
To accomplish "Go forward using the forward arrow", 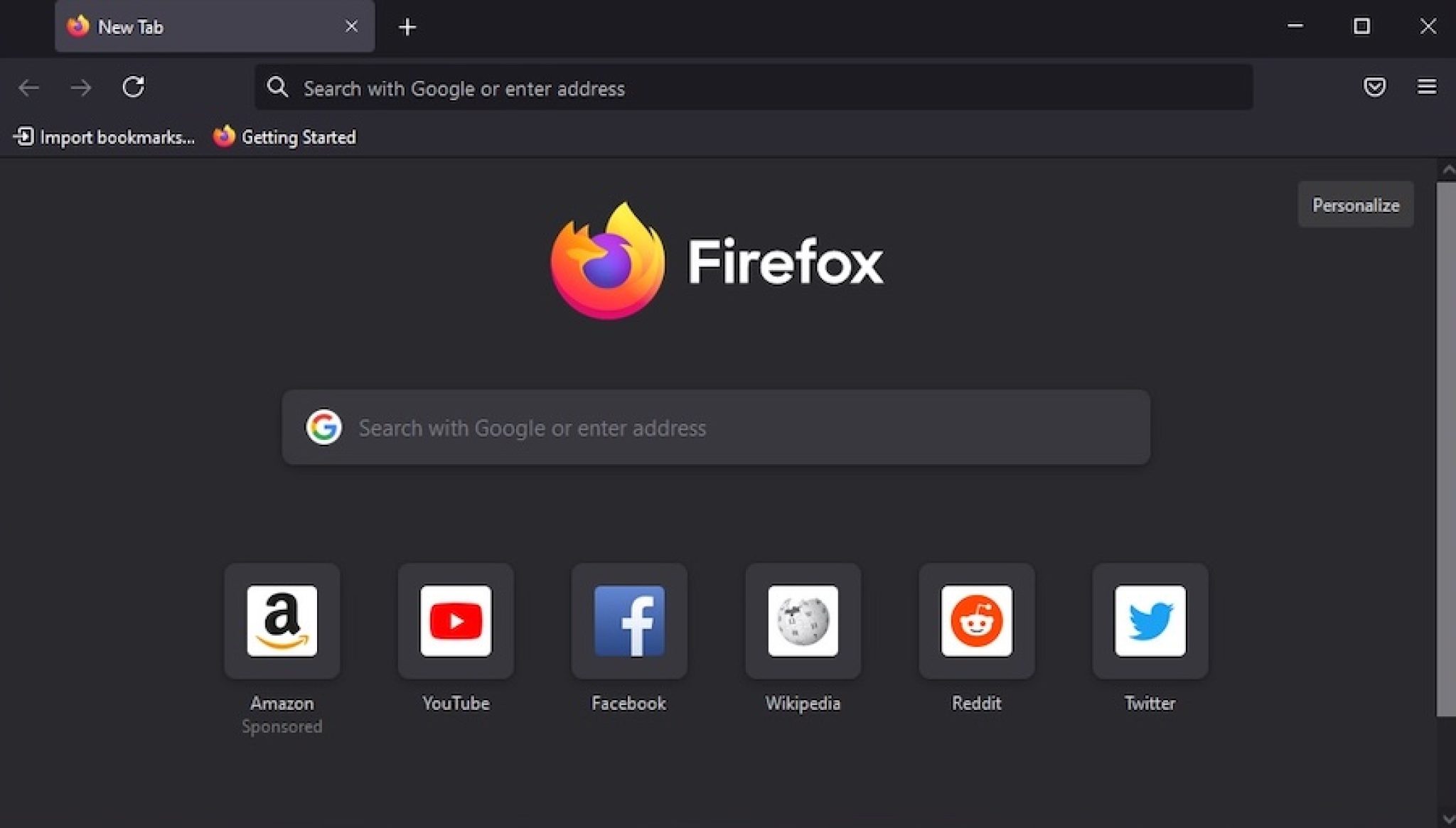I will tap(81, 87).
